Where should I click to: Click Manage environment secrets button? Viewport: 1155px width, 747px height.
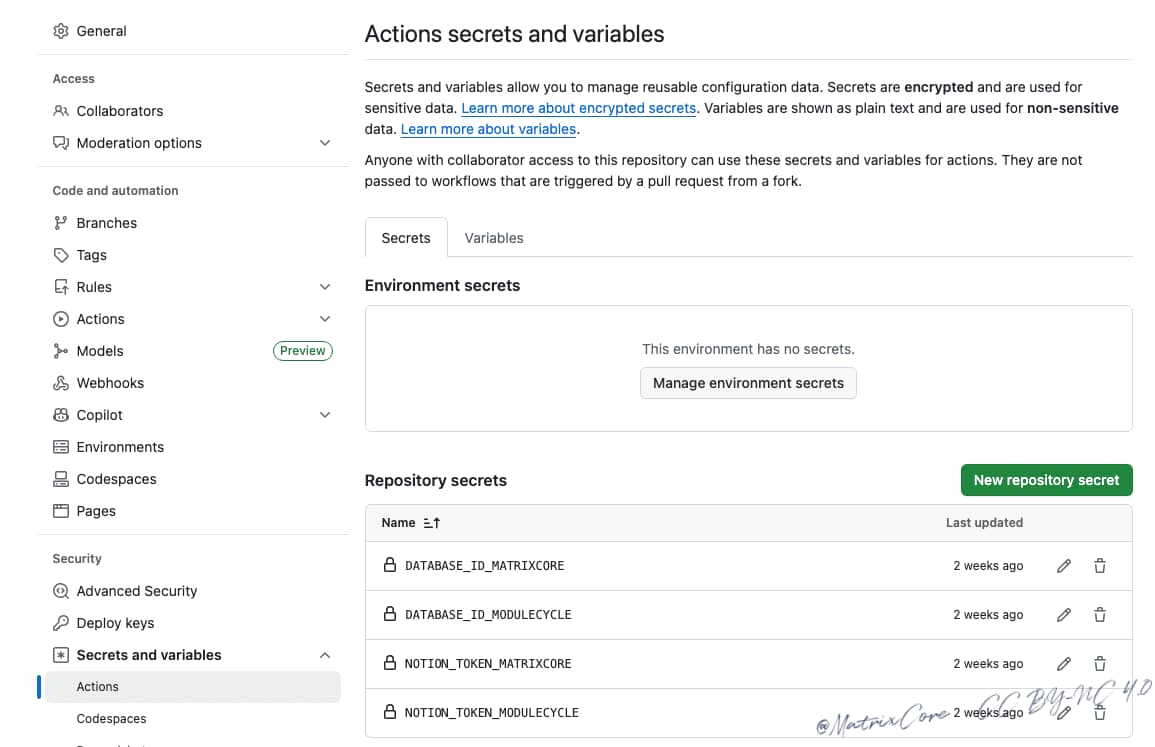click(748, 383)
